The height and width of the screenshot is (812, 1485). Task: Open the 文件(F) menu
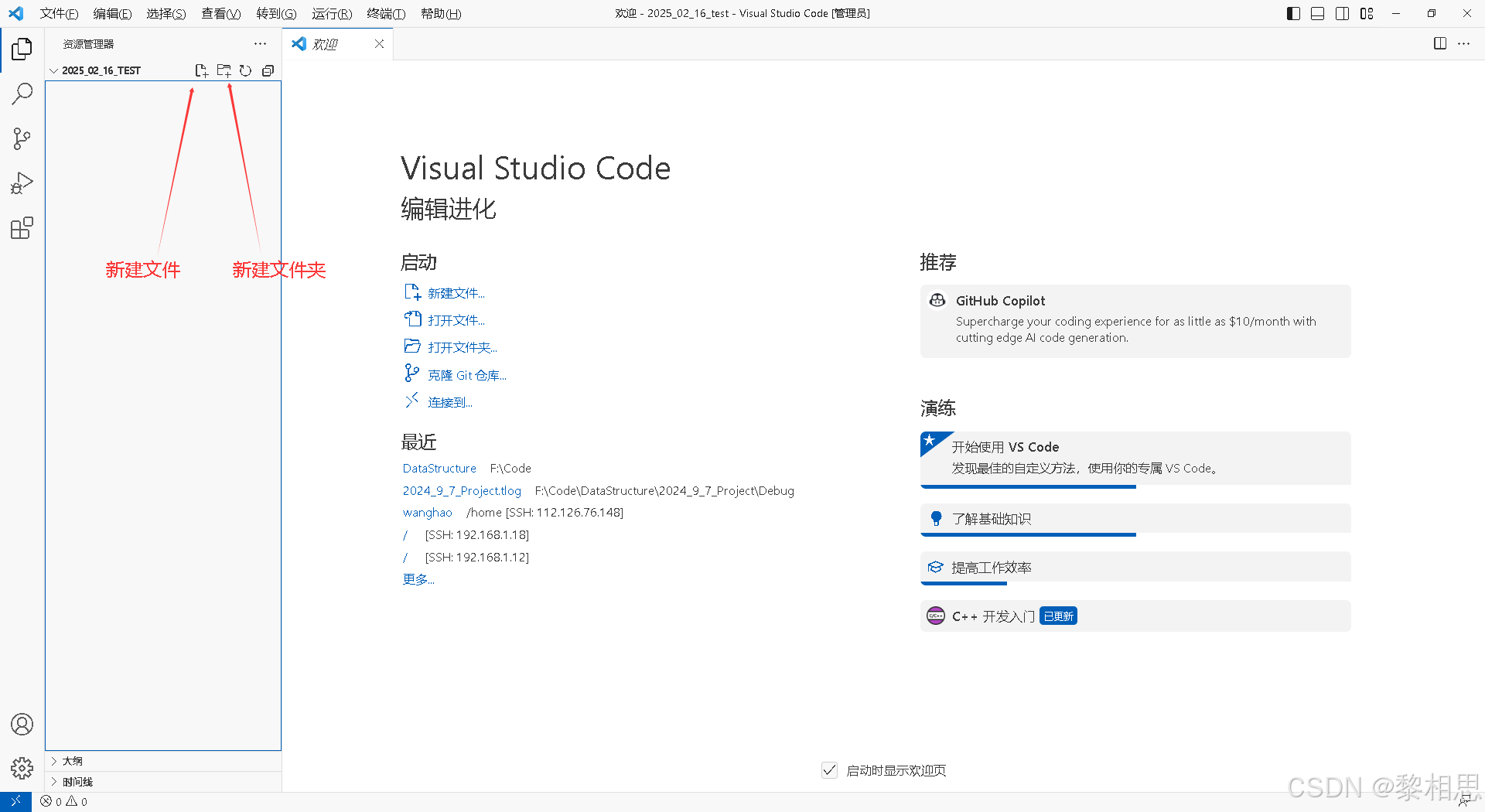[59, 13]
